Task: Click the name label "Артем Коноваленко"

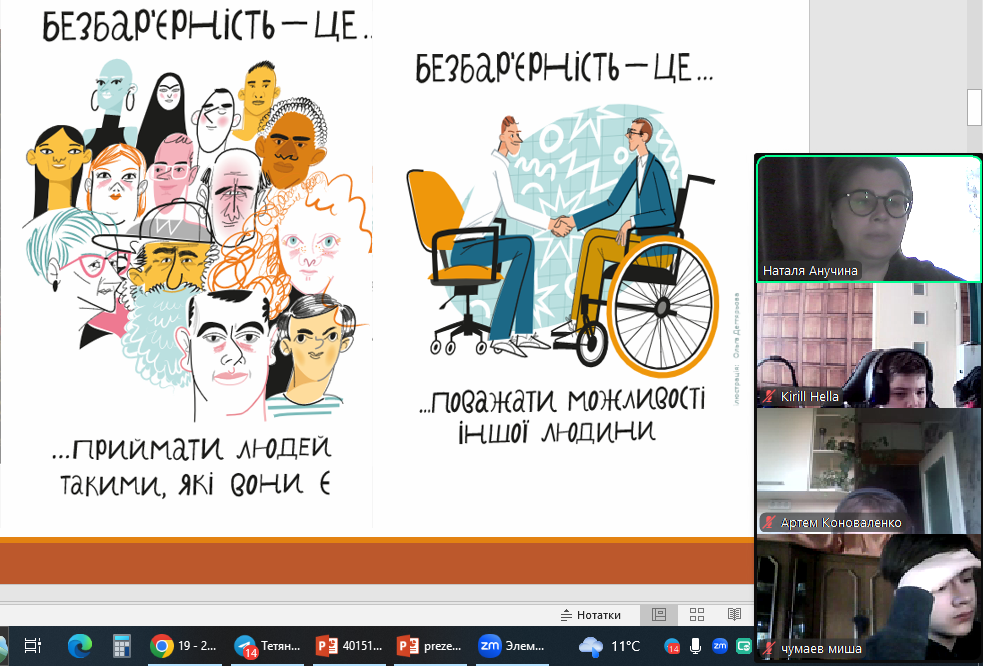Action: tap(841, 522)
